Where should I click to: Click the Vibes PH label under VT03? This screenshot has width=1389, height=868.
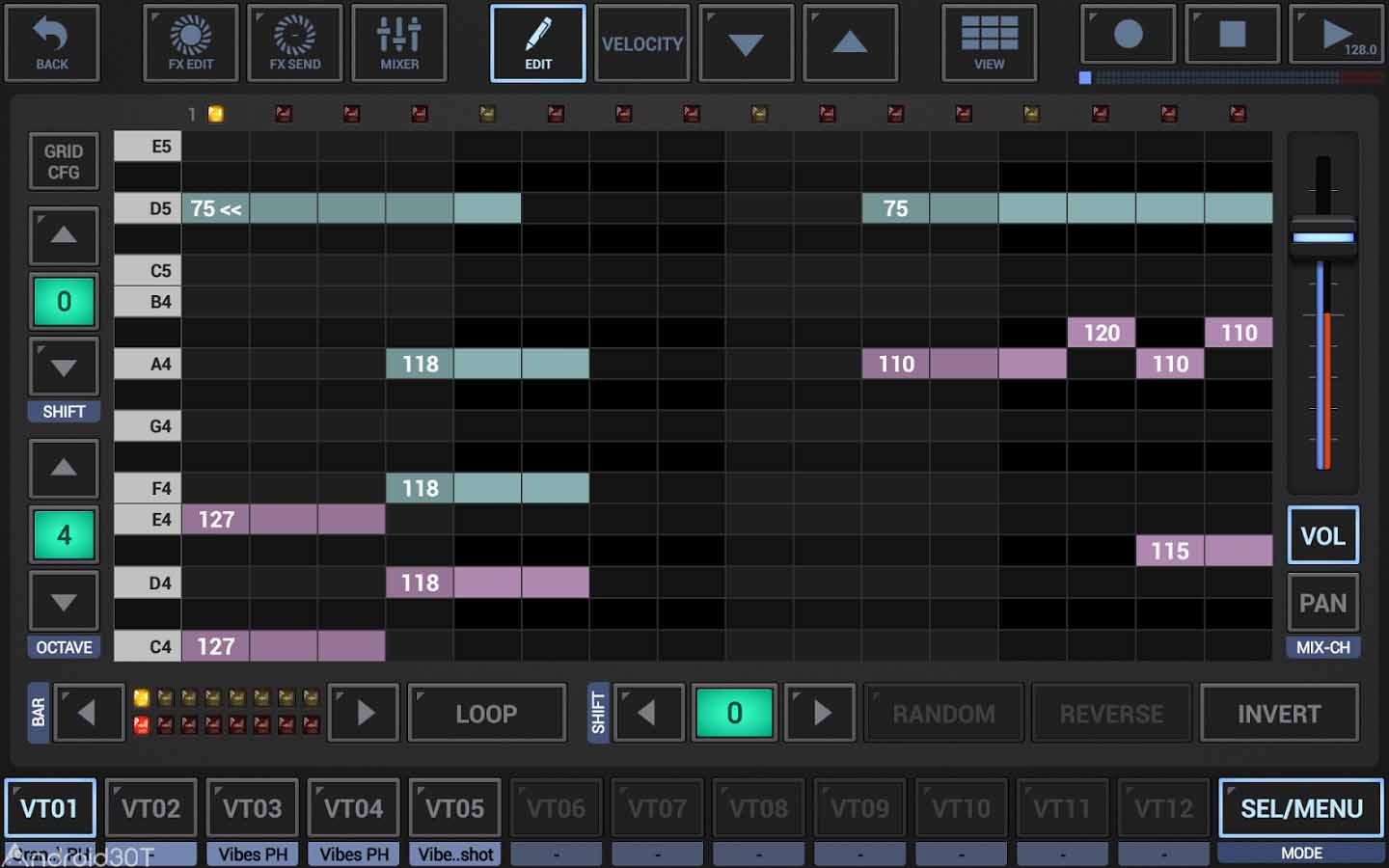pos(253,854)
